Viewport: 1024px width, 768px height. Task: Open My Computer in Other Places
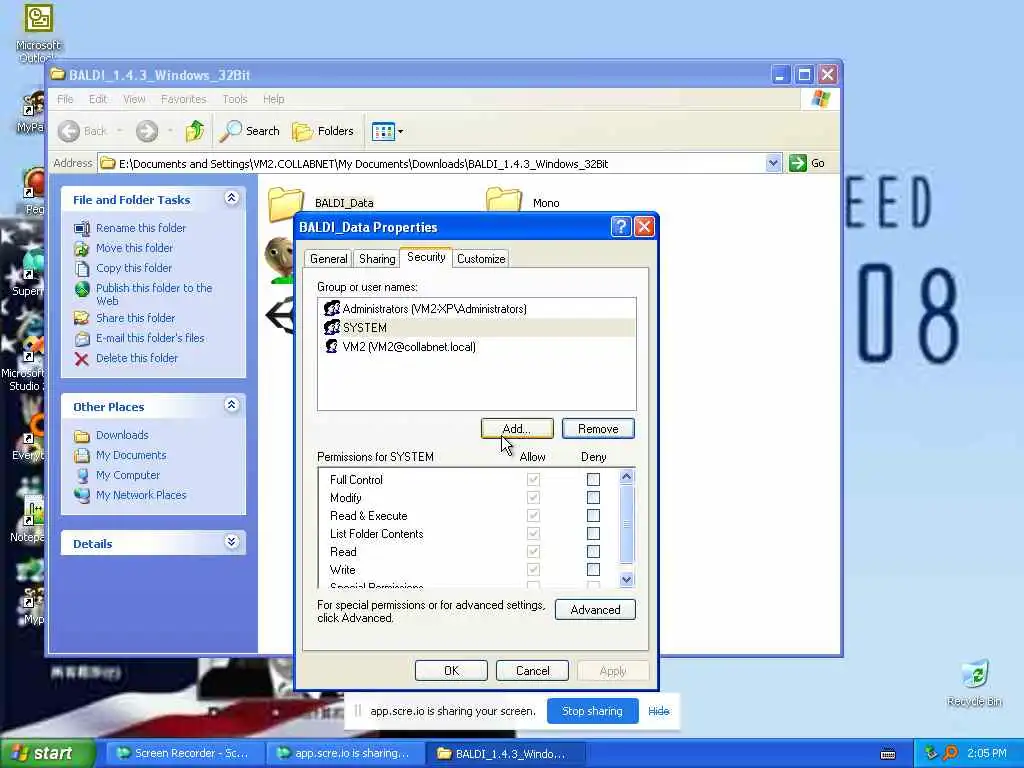(x=127, y=475)
